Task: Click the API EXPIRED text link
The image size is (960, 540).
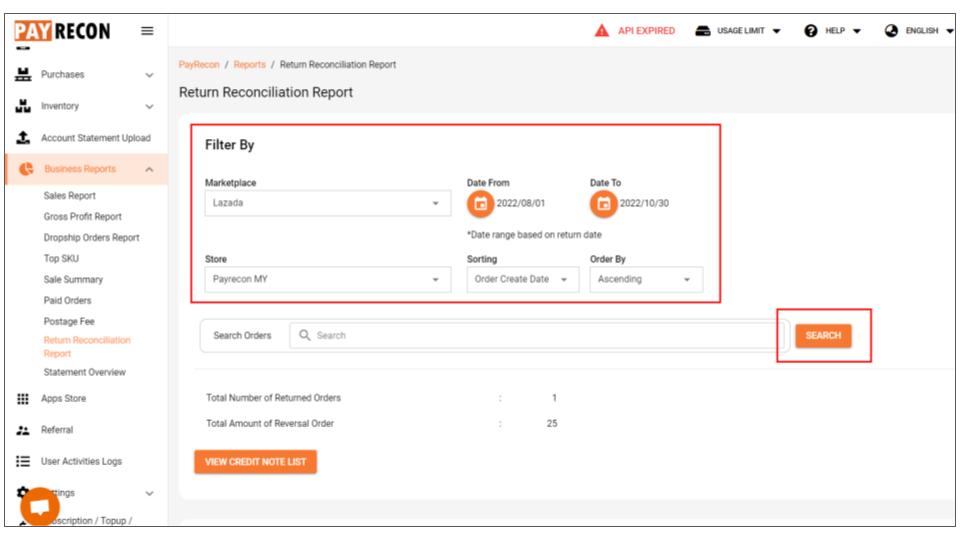Action: (646, 31)
